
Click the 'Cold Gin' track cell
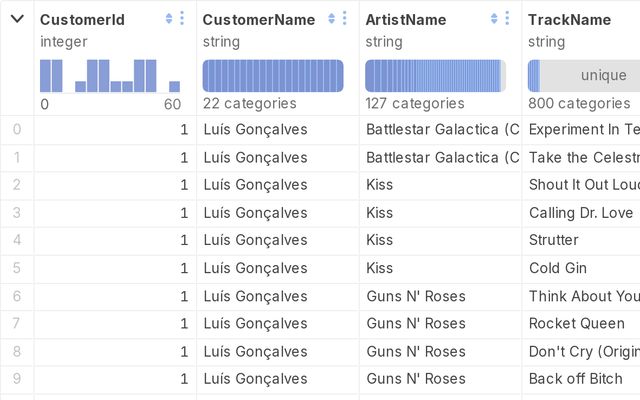558,268
